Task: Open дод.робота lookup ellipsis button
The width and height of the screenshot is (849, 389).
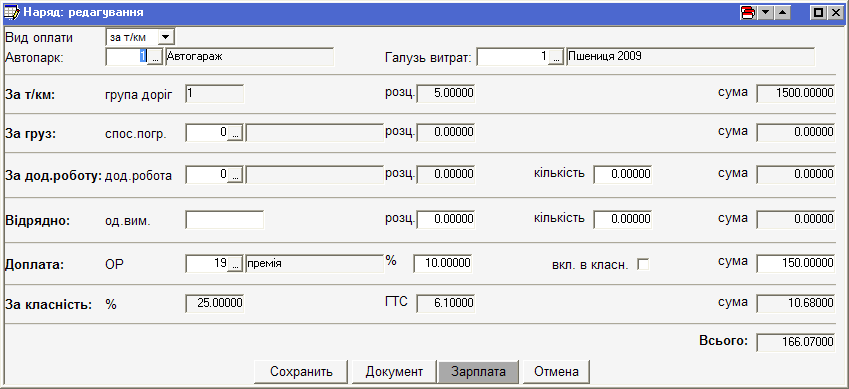Action: coord(234,175)
